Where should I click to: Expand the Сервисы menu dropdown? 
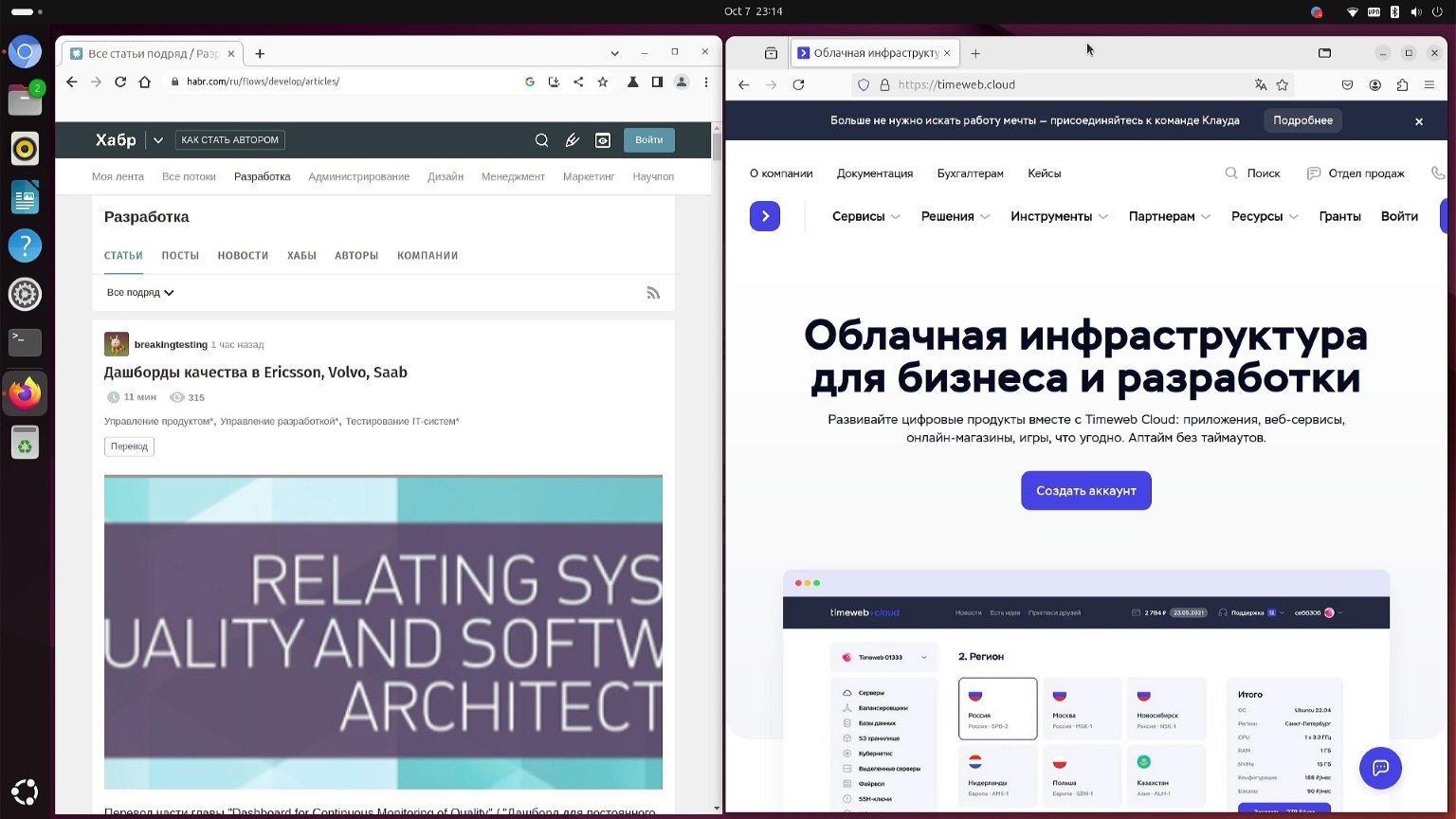pos(865,216)
